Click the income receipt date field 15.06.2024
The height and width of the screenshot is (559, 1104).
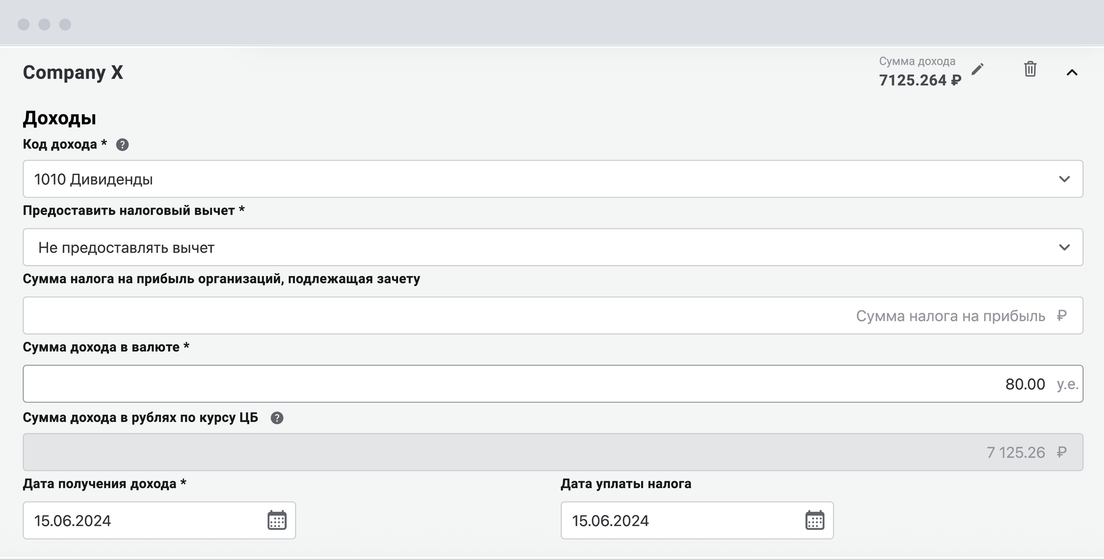(x=159, y=520)
